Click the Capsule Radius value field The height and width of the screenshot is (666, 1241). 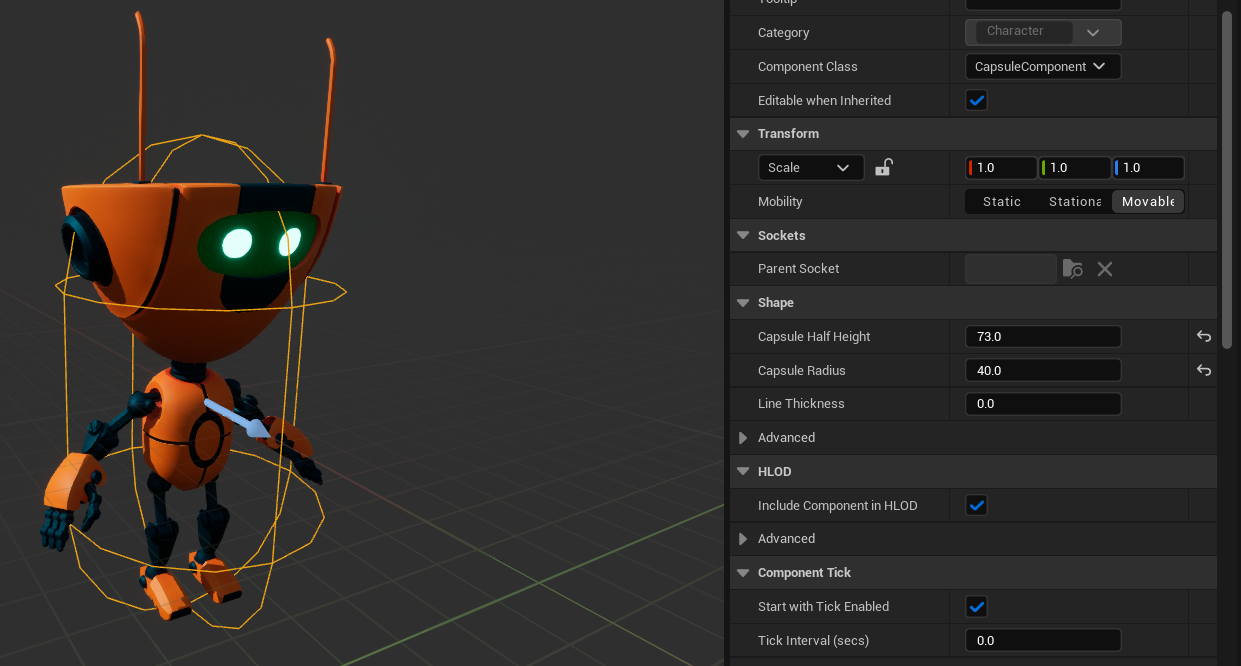pos(1043,371)
